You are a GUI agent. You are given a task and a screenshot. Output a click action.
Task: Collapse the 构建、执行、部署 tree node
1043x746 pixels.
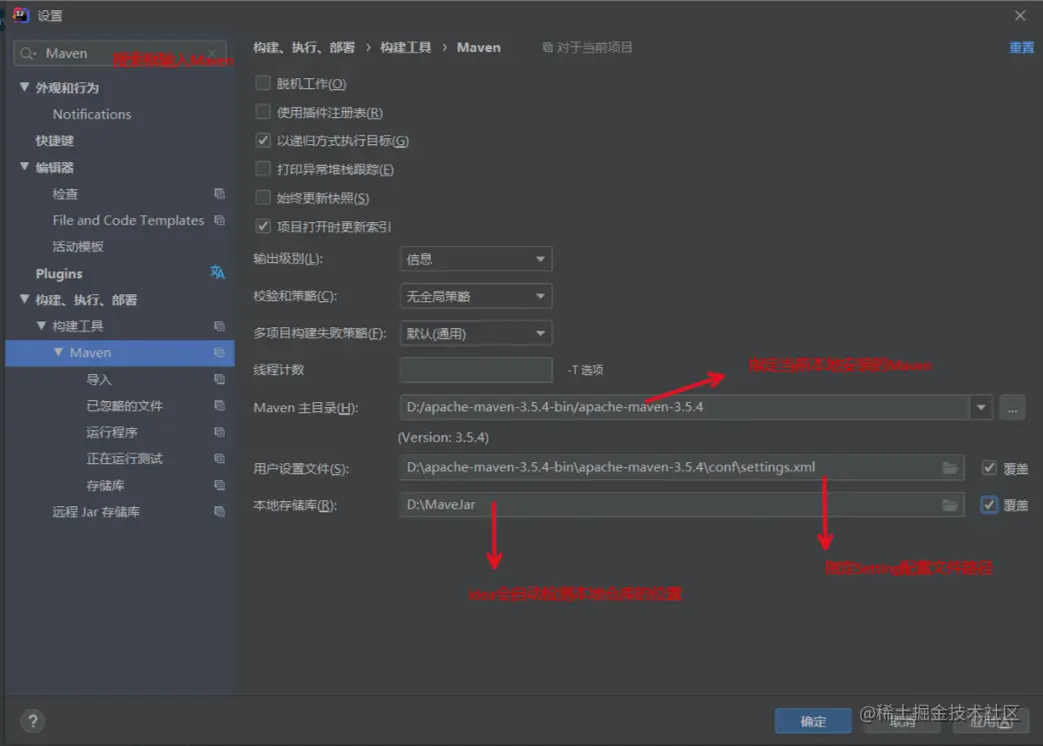point(25,299)
